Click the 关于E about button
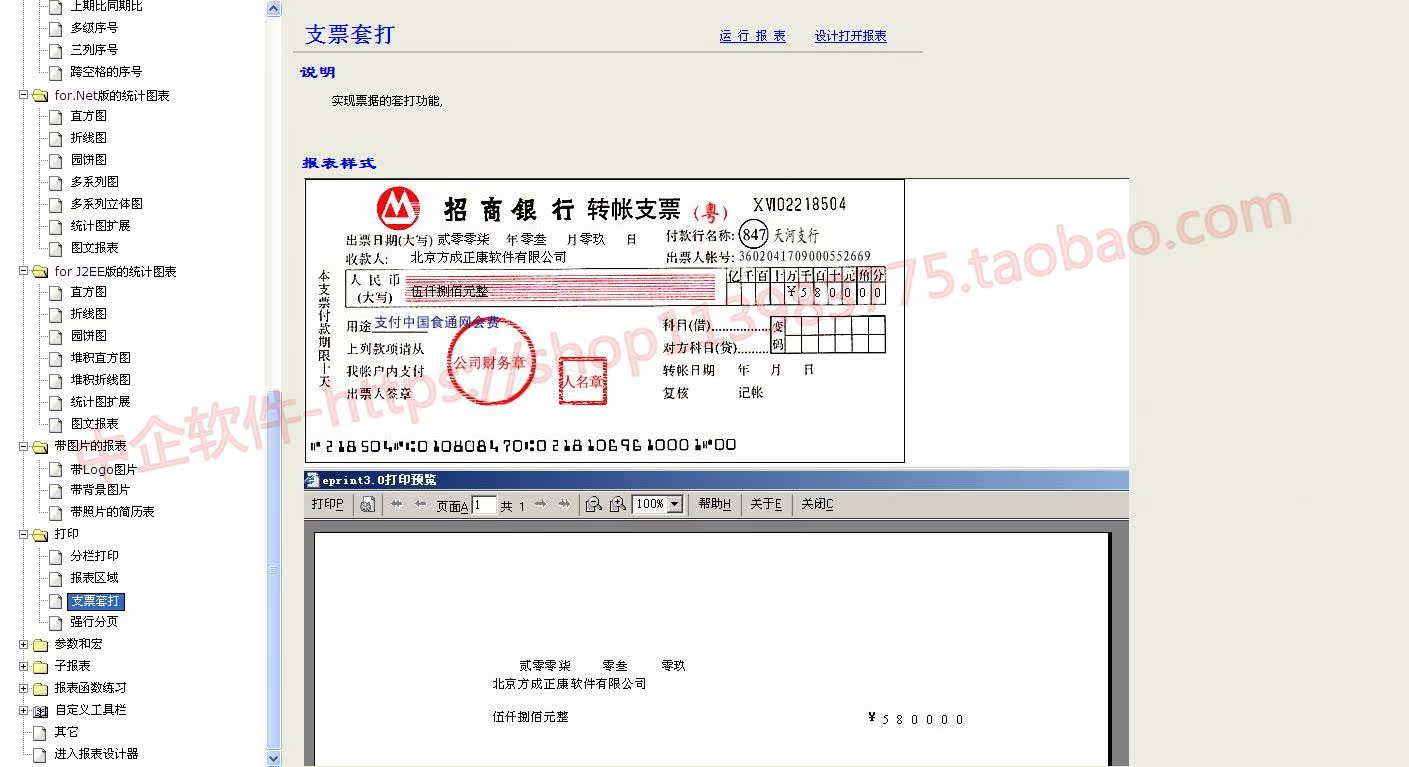Image resolution: width=1409 pixels, height=767 pixels. [x=766, y=505]
